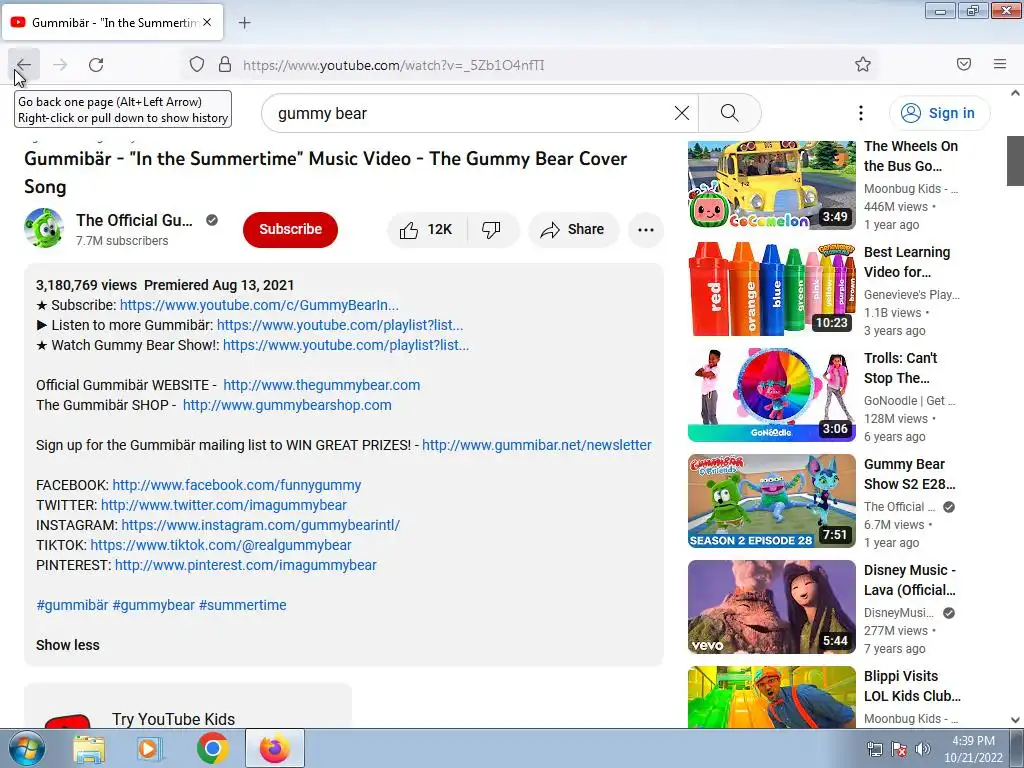
Task: Open the Watch Gummy Bear Show playlist link
Action: (x=346, y=345)
